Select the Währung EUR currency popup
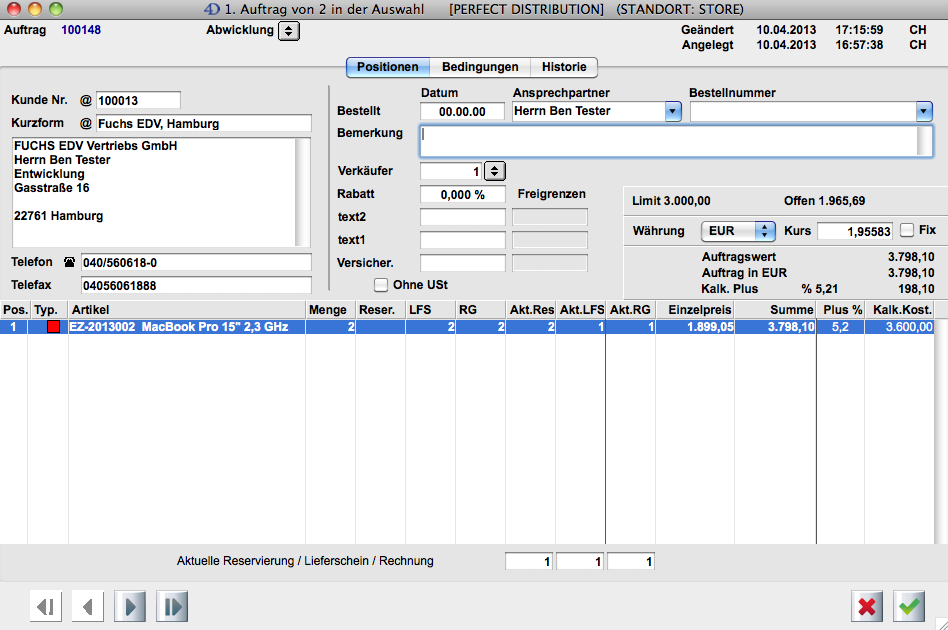The width and height of the screenshot is (948, 630). point(738,231)
